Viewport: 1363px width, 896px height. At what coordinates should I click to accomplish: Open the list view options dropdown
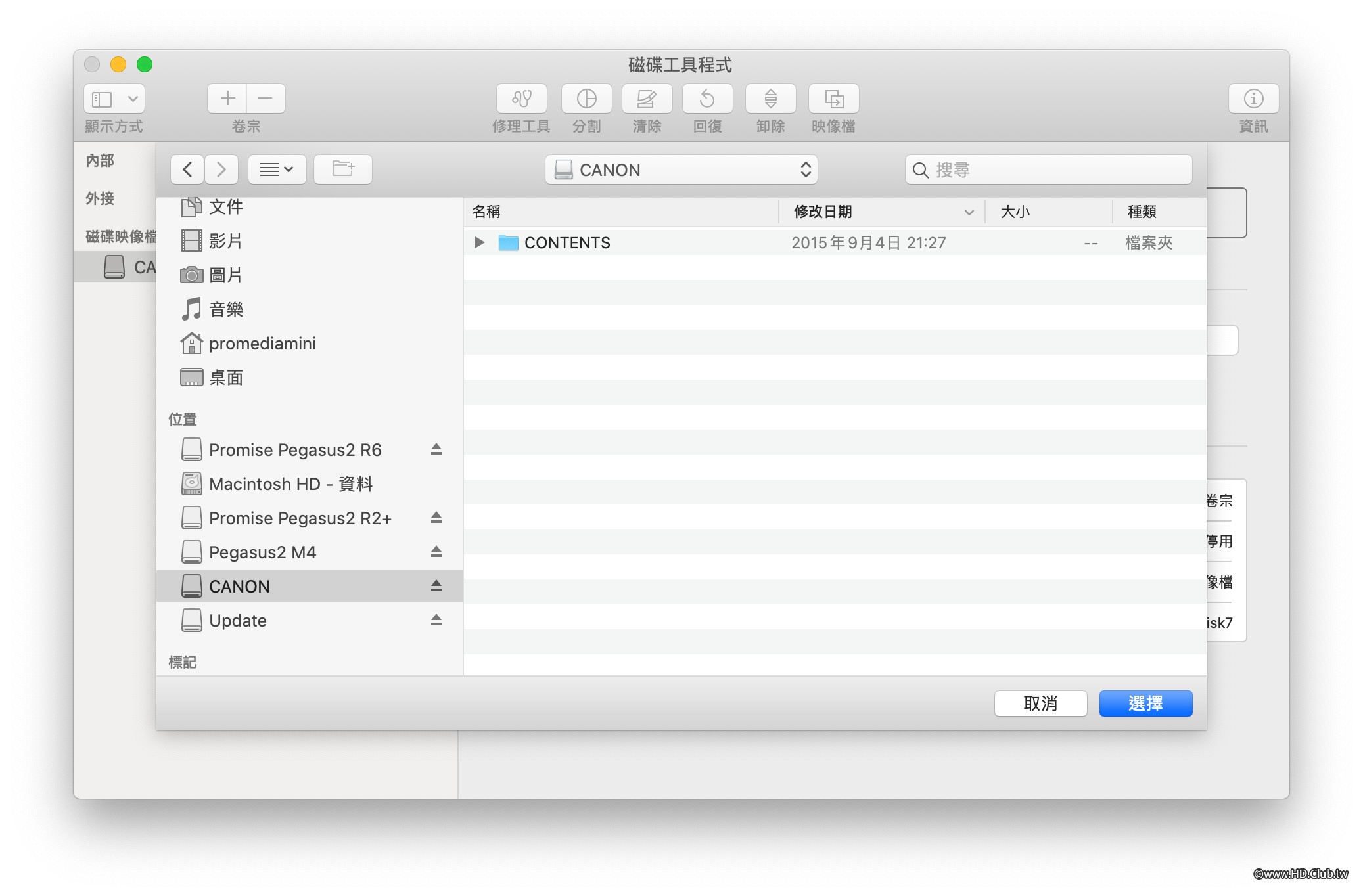(x=277, y=169)
